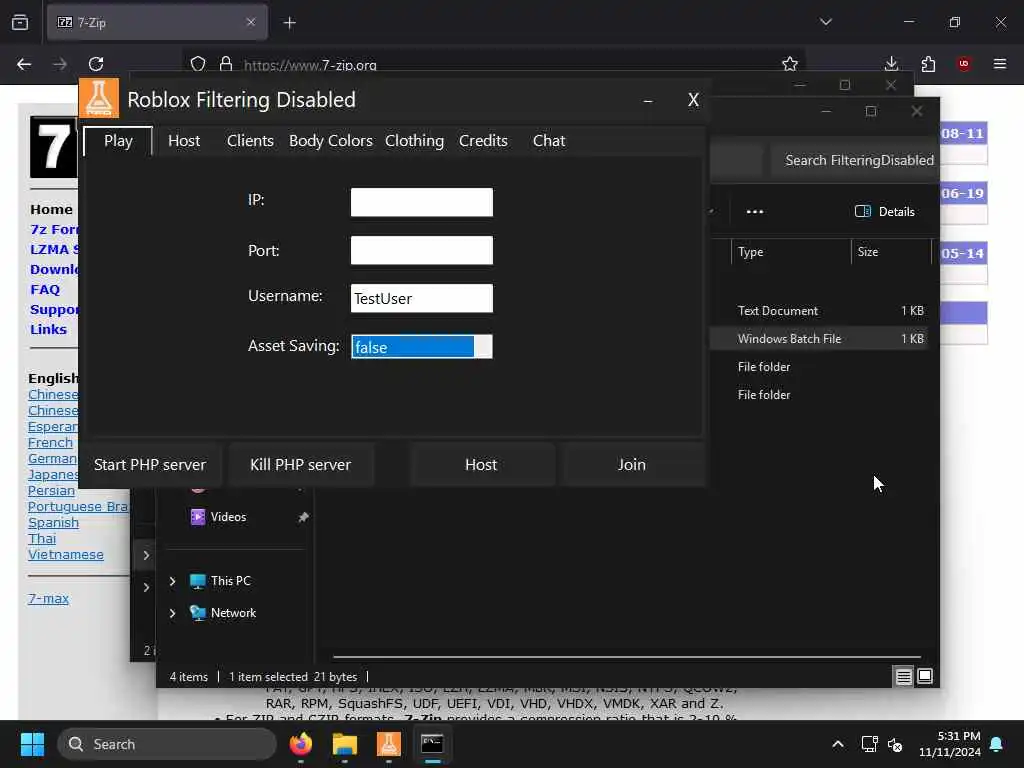1024x768 pixels.
Task: Close the 7-Zip browser tab
Action: (x=251, y=22)
